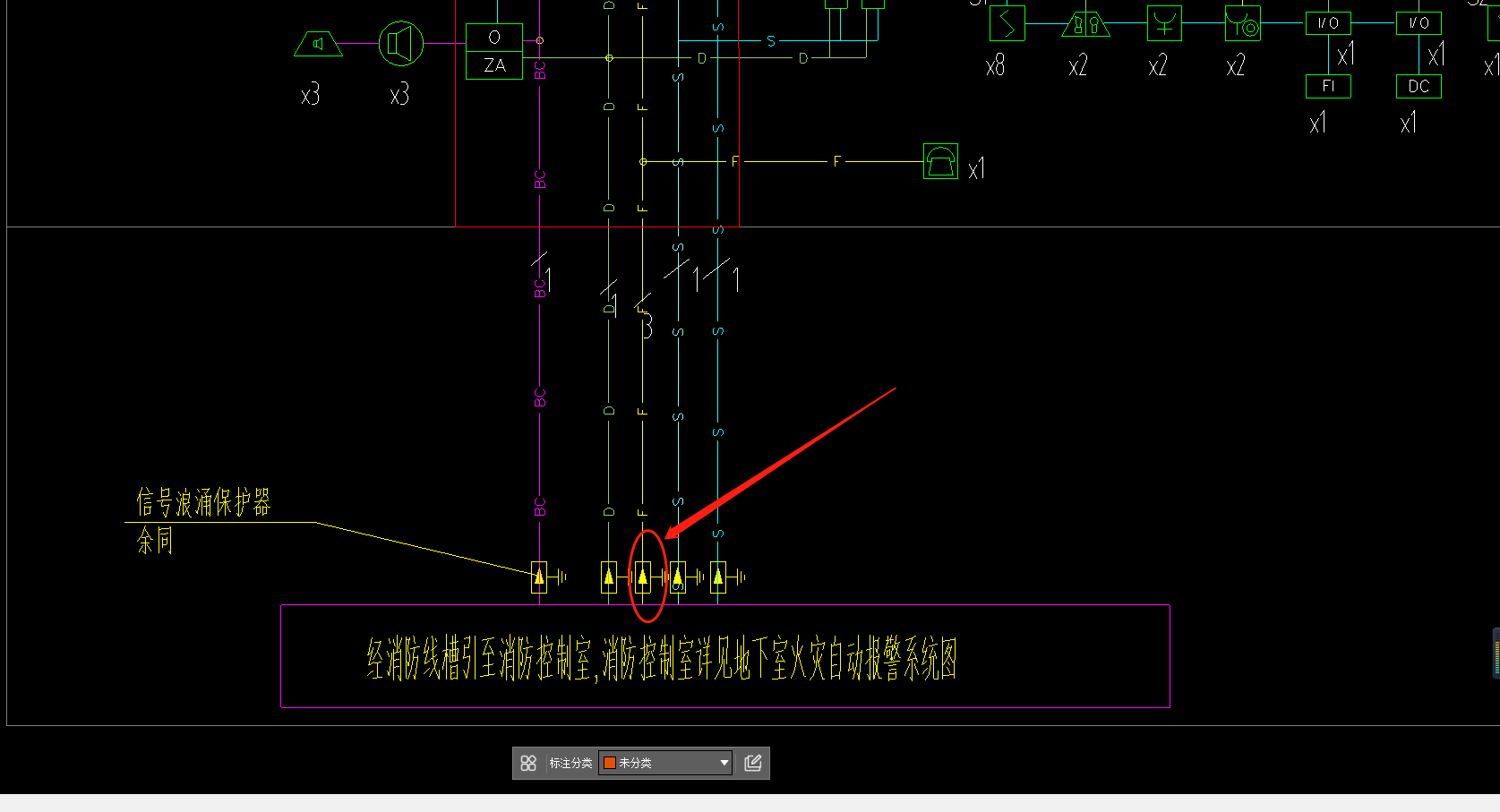
Task: Open the 未分类 annotation category dropdown
Action: click(665, 763)
